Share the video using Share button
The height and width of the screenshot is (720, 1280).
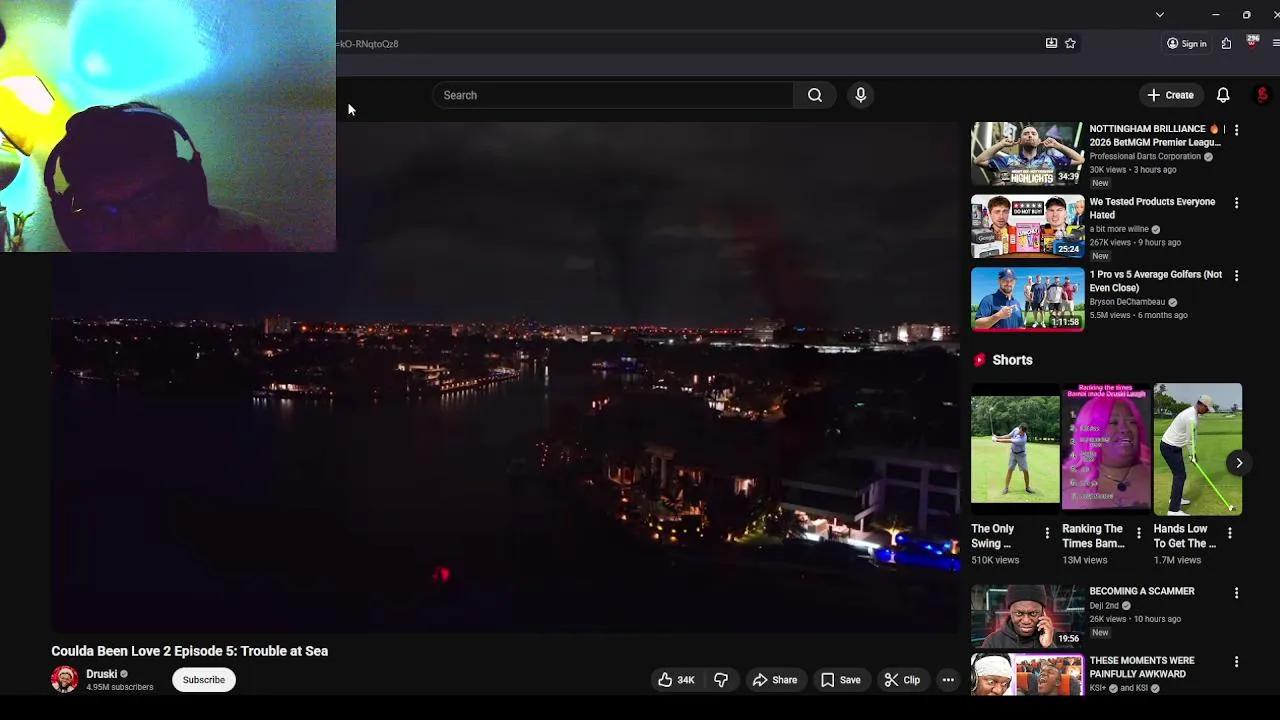click(x=774, y=680)
